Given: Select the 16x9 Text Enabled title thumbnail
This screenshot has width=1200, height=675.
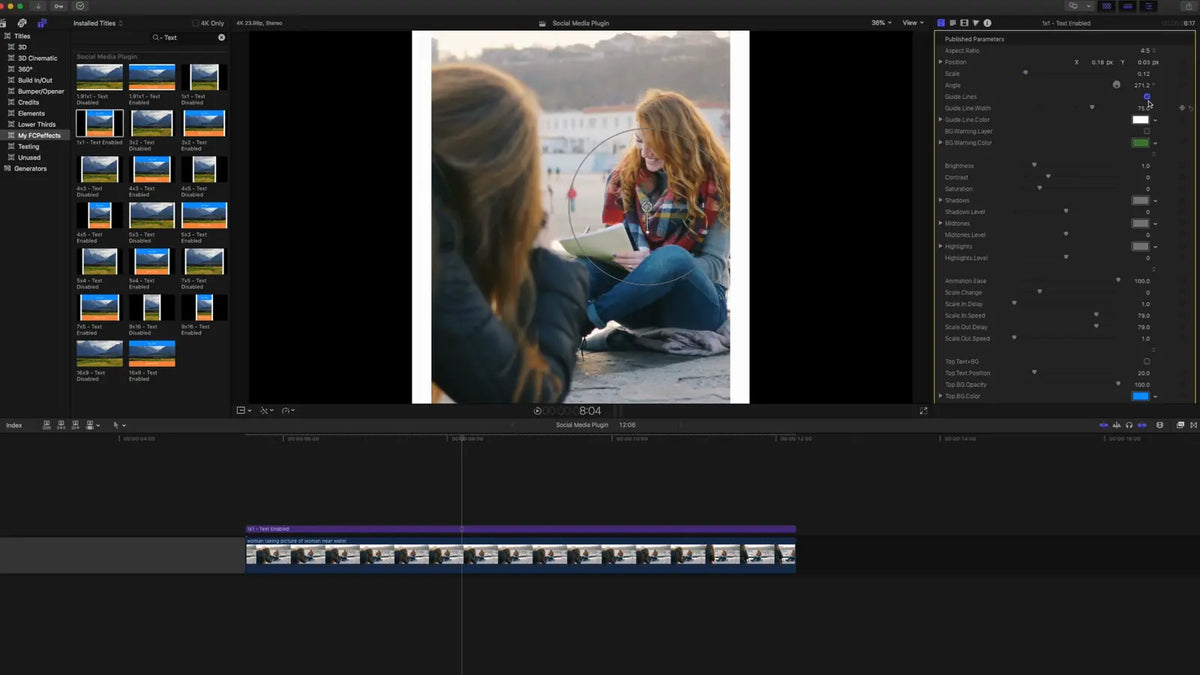Looking at the screenshot, I should [x=152, y=354].
